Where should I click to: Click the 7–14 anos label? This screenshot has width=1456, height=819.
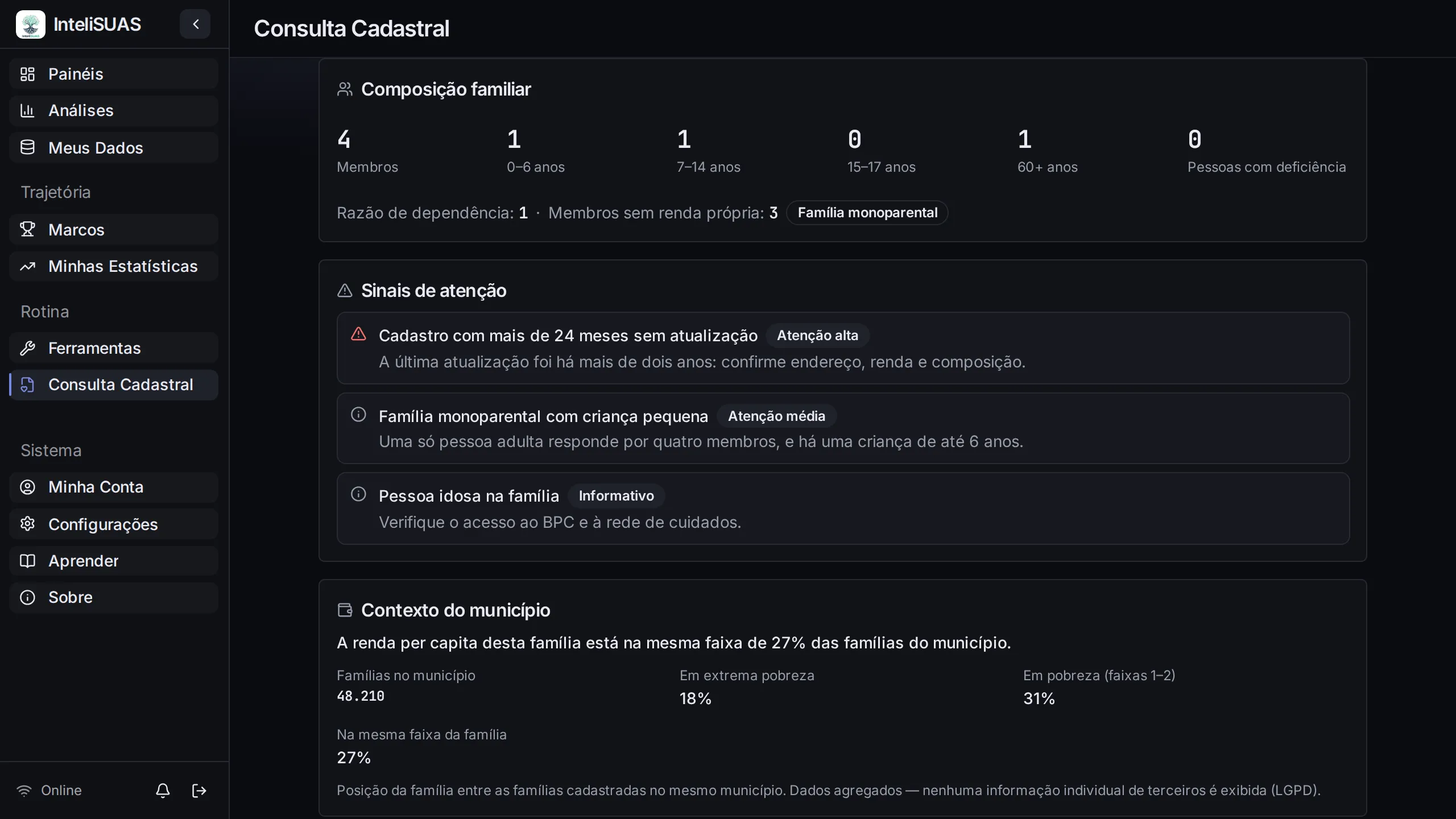pyautogui.click(x=709, y=167)
